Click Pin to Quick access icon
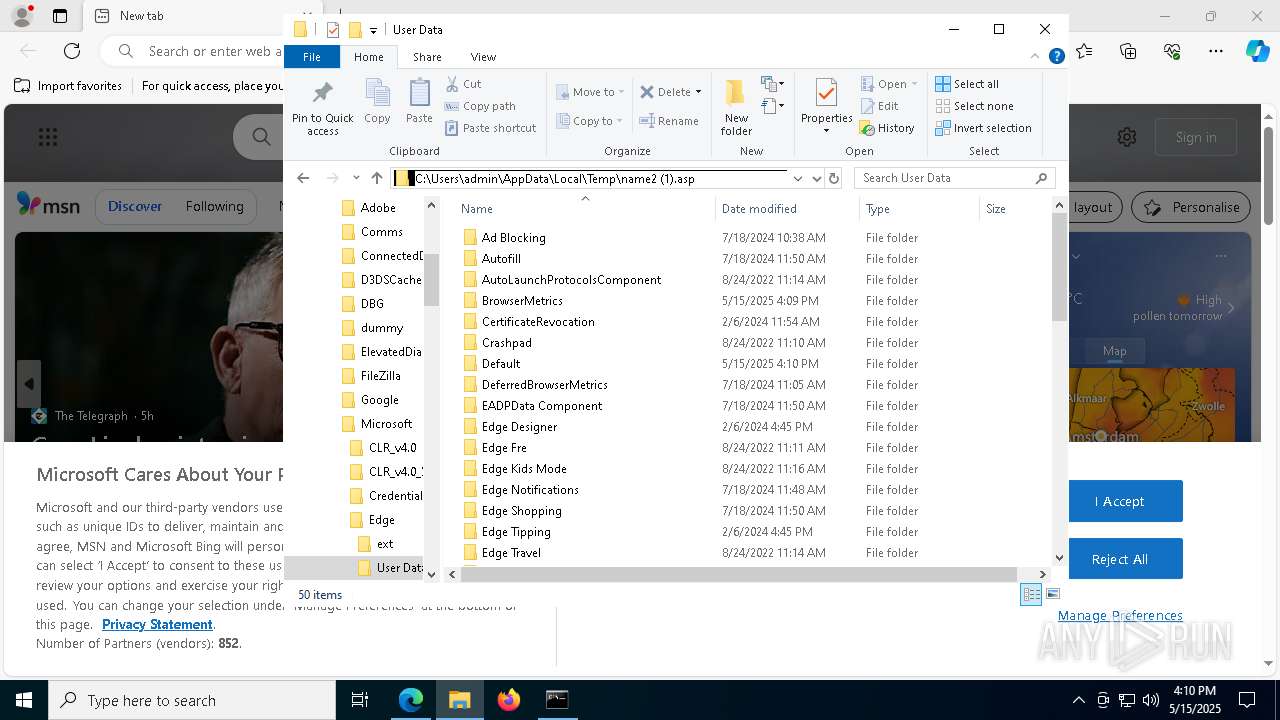1280x720 pixels. pos(322,108)
